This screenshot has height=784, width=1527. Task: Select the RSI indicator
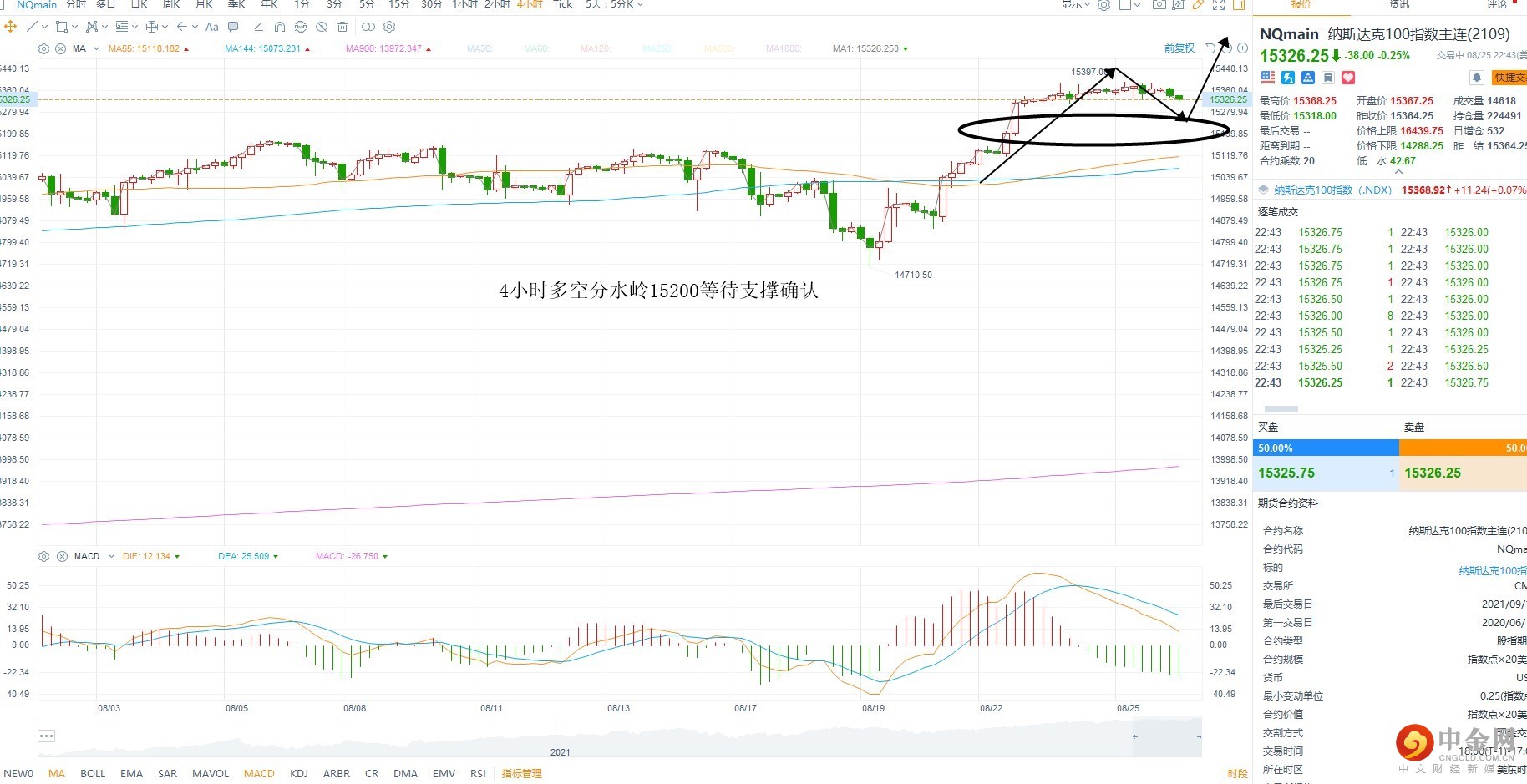(478, 774)
